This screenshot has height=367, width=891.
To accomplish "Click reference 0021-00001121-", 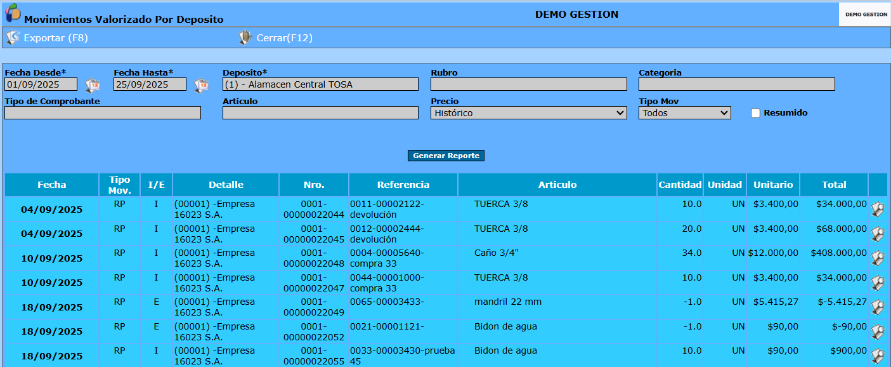I will coord(387,327).
